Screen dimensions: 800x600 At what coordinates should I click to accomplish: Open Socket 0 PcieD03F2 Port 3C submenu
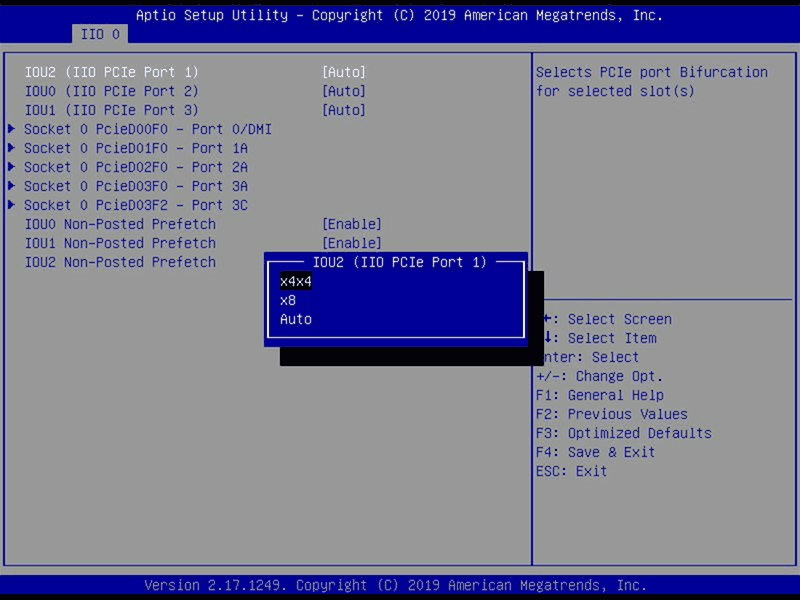click(135, 205)
